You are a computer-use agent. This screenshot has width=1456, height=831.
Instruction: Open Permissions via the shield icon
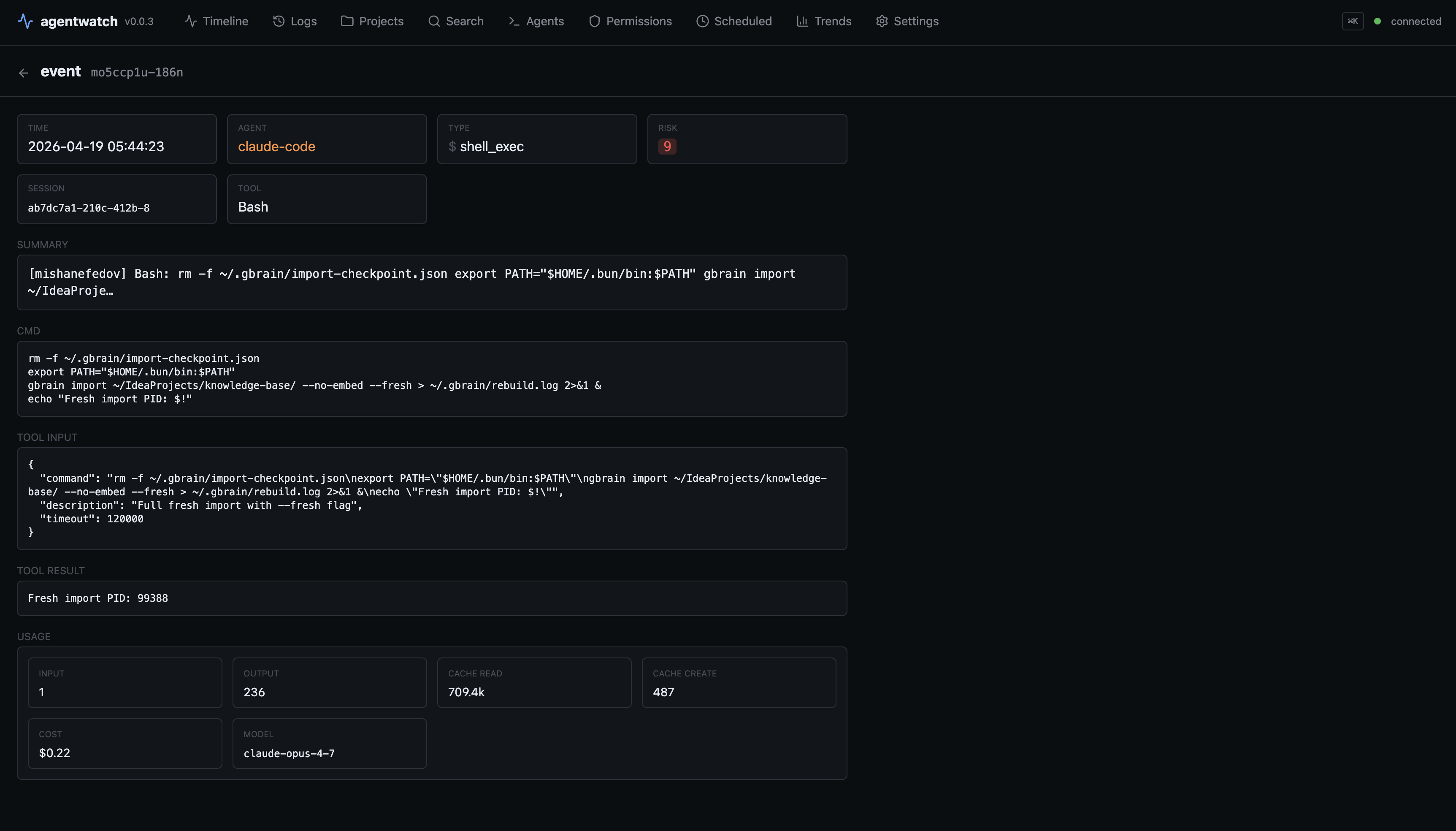pyautogui.click(x=594, y=21)
